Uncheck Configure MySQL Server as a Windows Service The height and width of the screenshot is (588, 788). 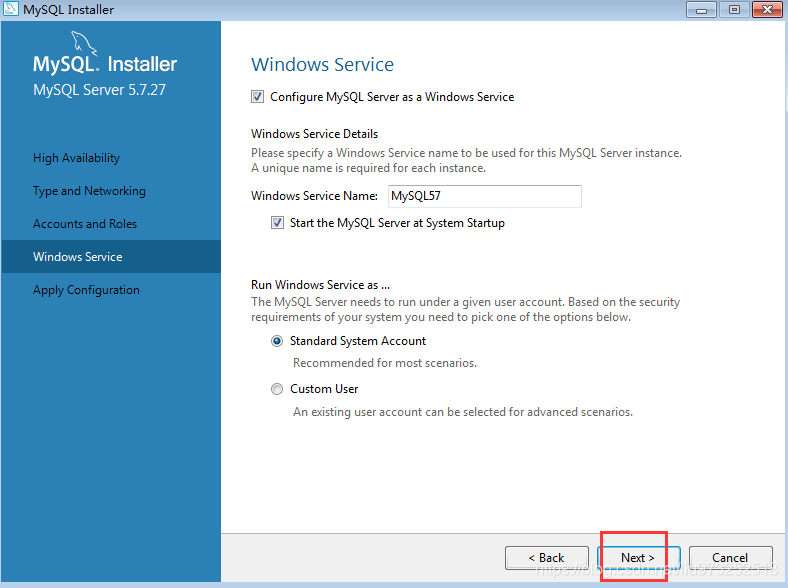click(x=257, y=96)
